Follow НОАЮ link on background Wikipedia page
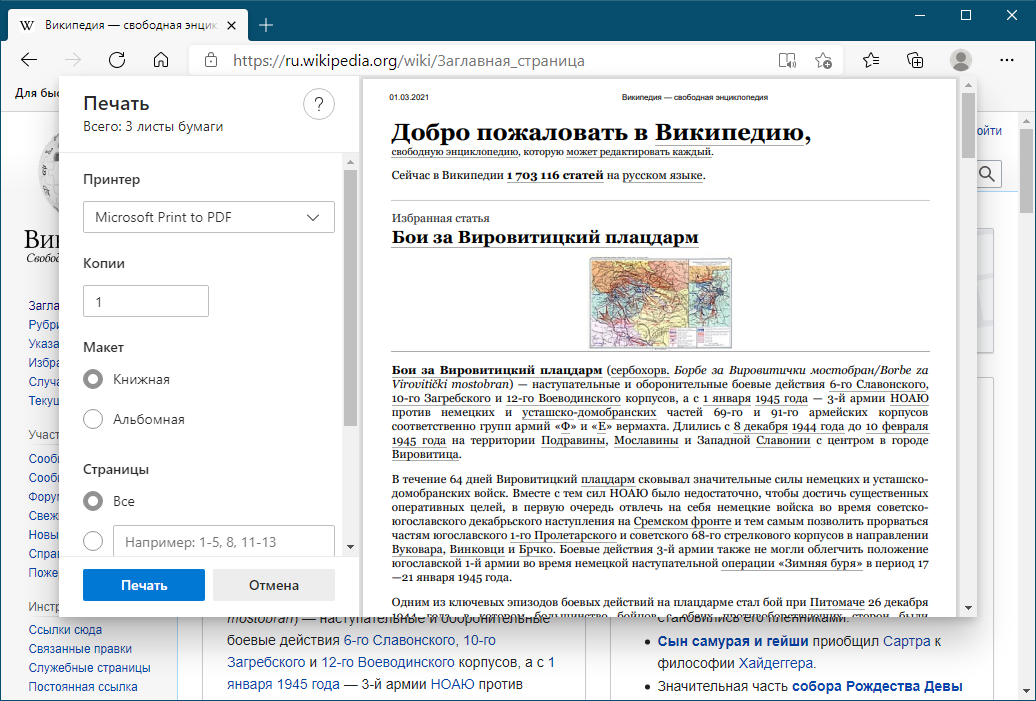The width and height of the screenshot is (1036, 701). (x=453, y=684)
